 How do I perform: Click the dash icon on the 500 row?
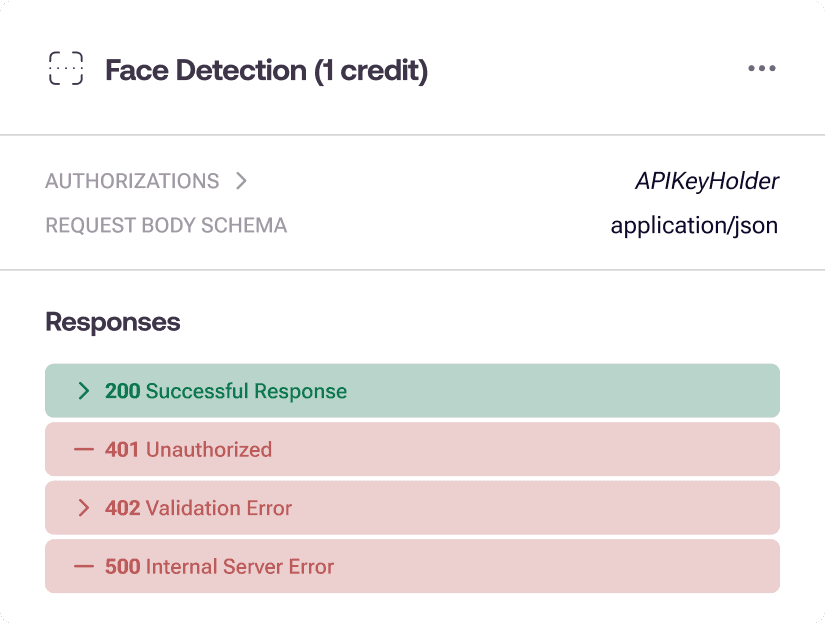[x=84, y=567]
